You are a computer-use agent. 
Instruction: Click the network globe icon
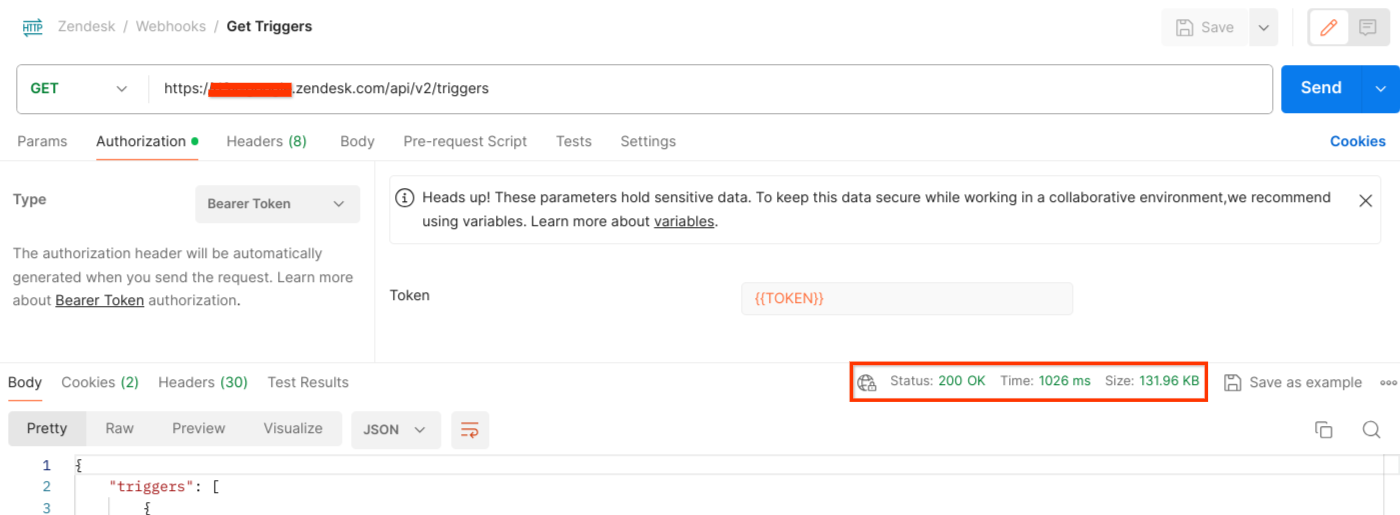[x=867, y=382]
